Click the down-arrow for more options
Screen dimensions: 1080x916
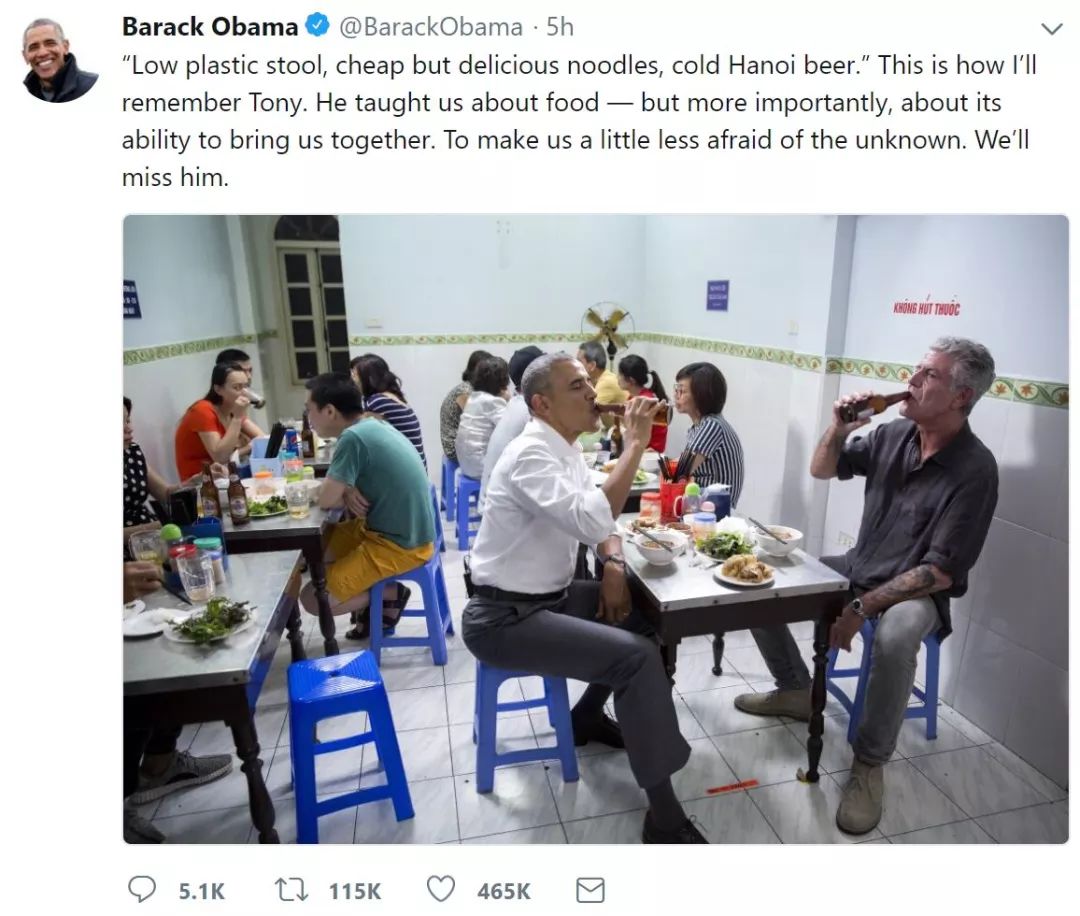pyautogui.click(x=1054, y=27)
